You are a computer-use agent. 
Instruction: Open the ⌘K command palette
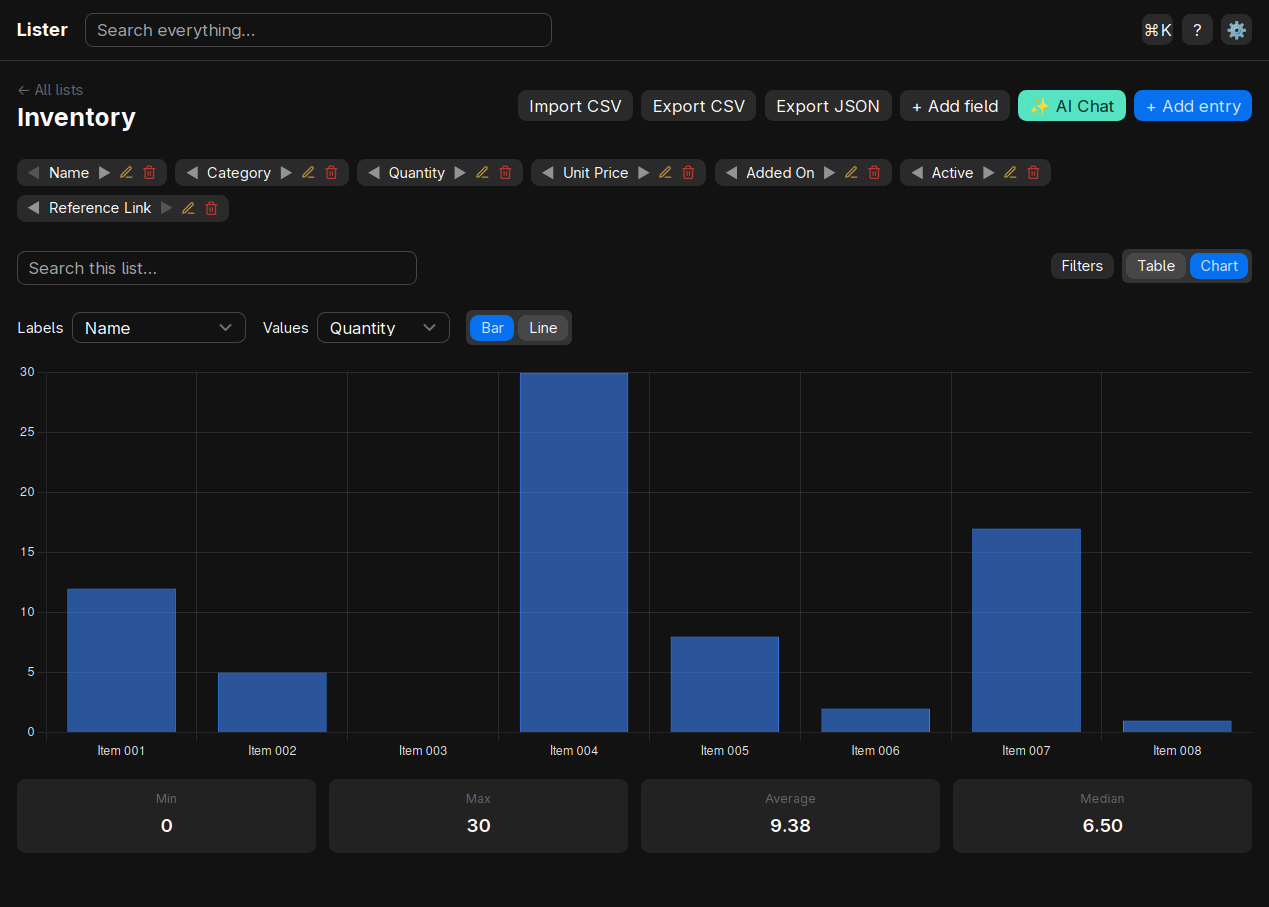pyautogui.click(x=1158, y=30)
